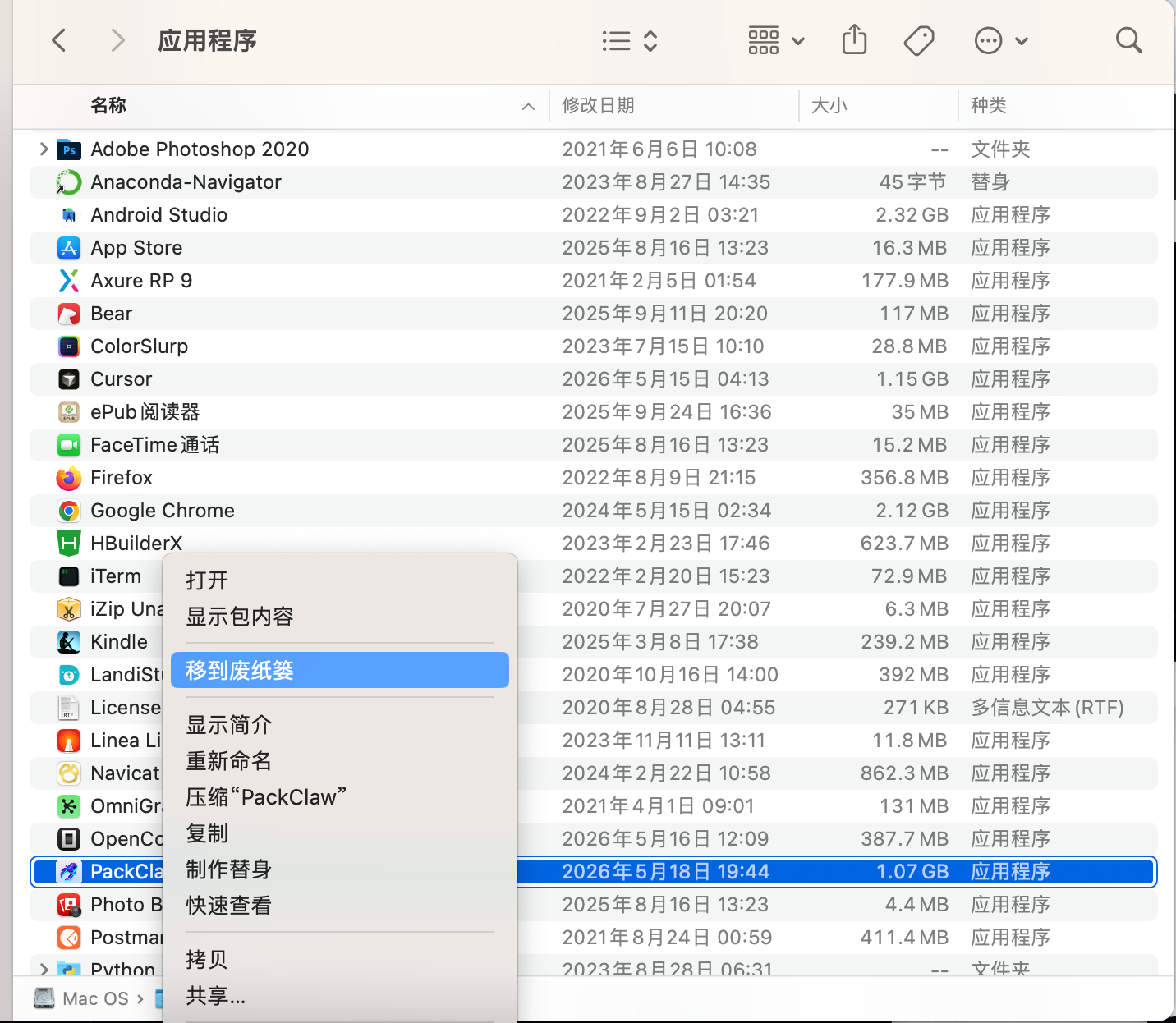
Task: Select the Bear file name
Action: (112, 314)
